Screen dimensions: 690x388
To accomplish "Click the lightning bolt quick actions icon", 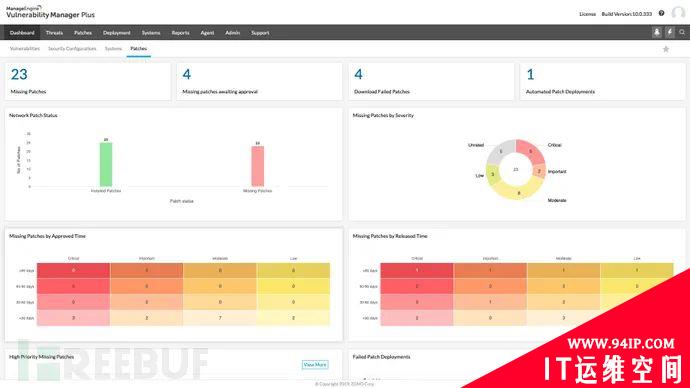I will click(670, 32).
